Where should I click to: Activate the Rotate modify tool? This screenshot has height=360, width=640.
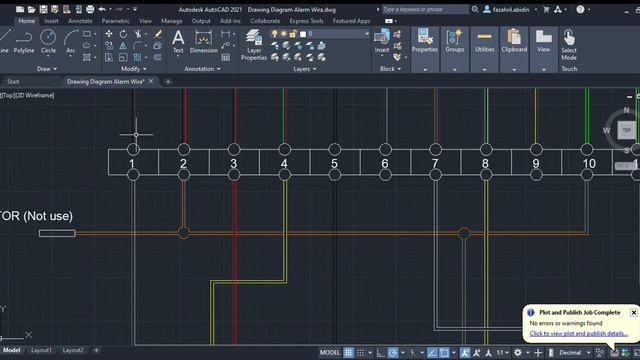[x=123, y=34]
